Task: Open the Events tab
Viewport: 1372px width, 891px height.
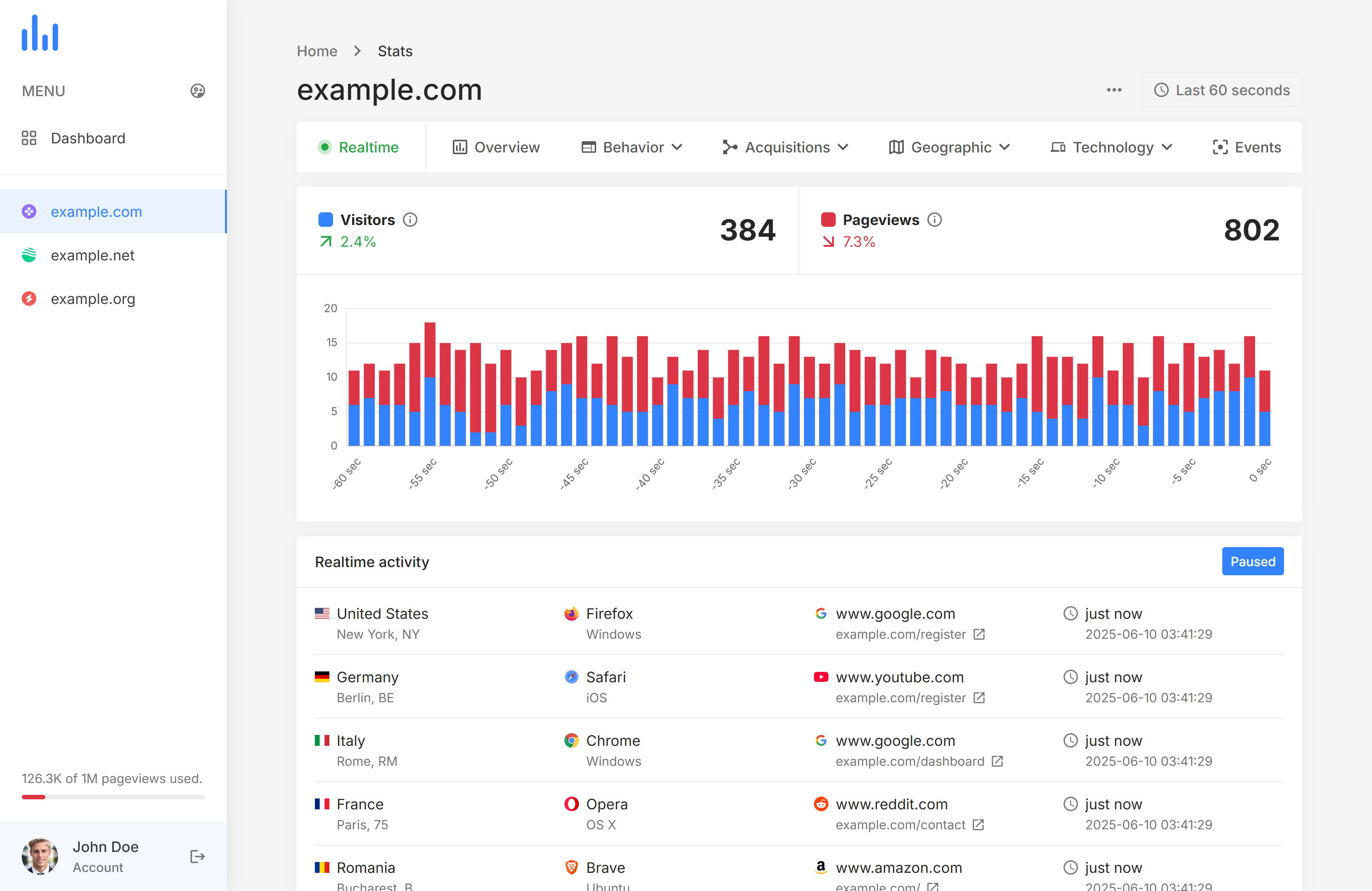Action: [x=1246, y=147]
